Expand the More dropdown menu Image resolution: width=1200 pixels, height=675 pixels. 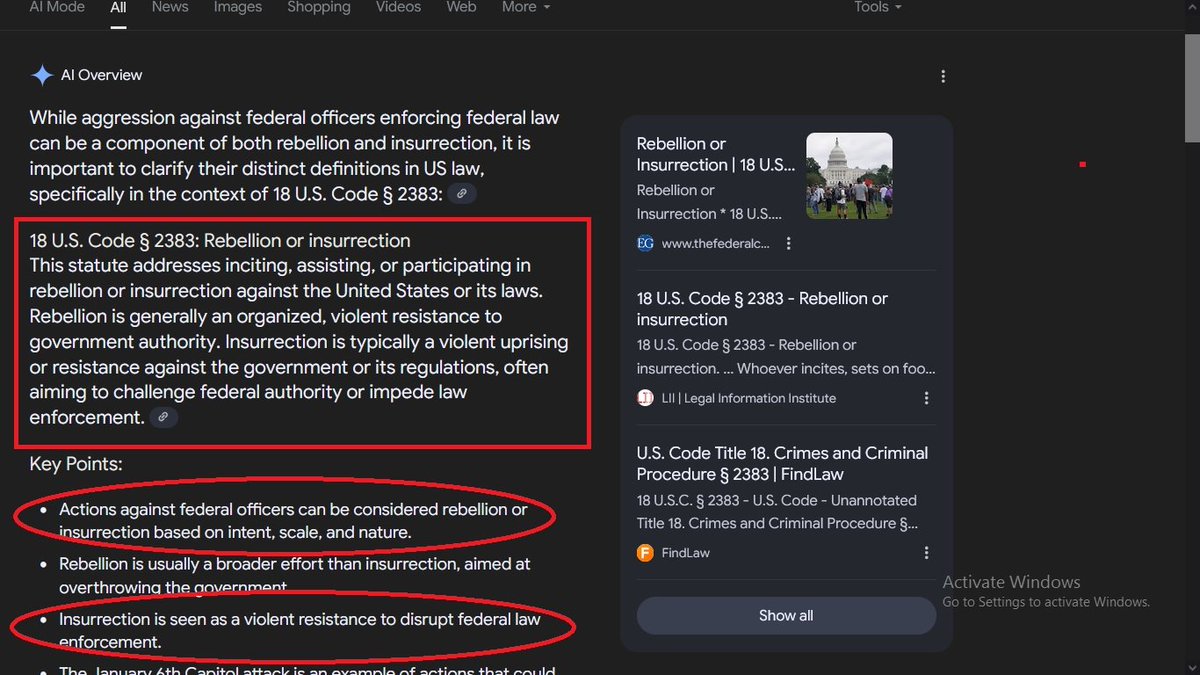[x=526, y=7]
